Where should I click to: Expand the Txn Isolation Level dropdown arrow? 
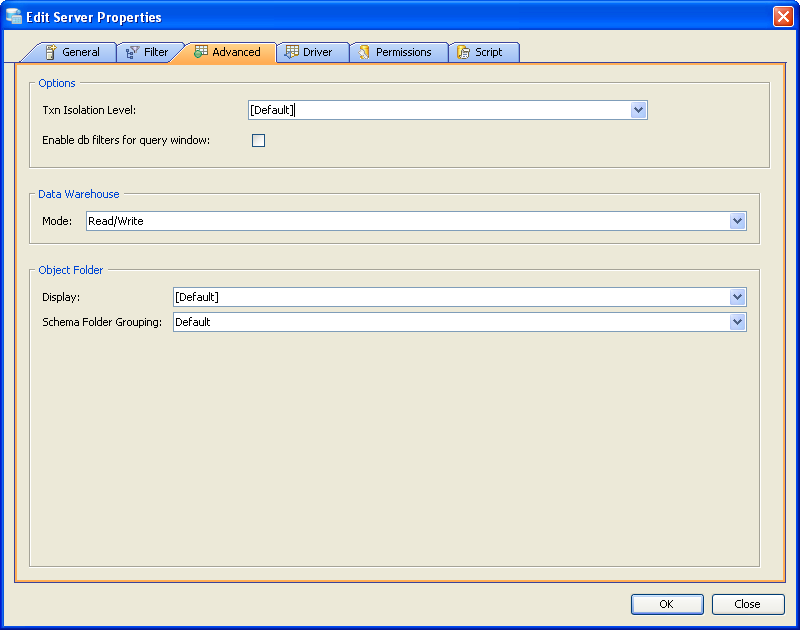(638, 110)
